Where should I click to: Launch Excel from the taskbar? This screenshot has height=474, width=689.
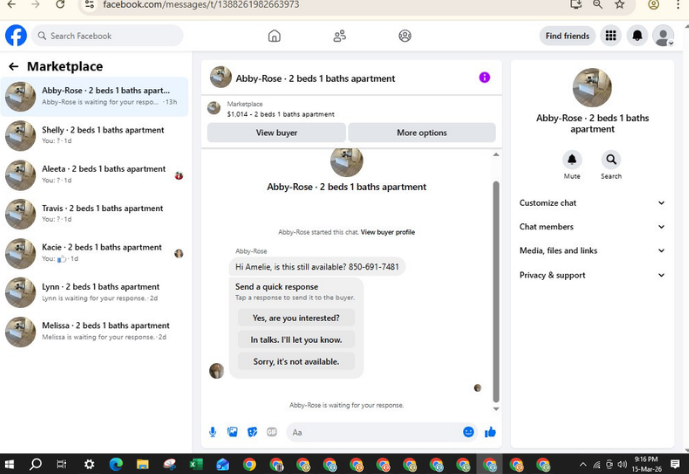(196, 464)
